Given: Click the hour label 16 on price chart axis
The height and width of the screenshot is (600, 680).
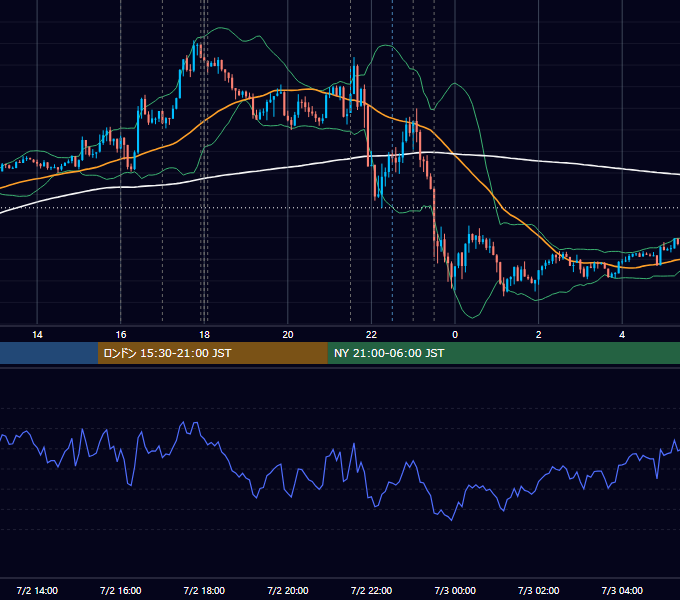Looking at the screenshot, I should [x=121, y=335].
